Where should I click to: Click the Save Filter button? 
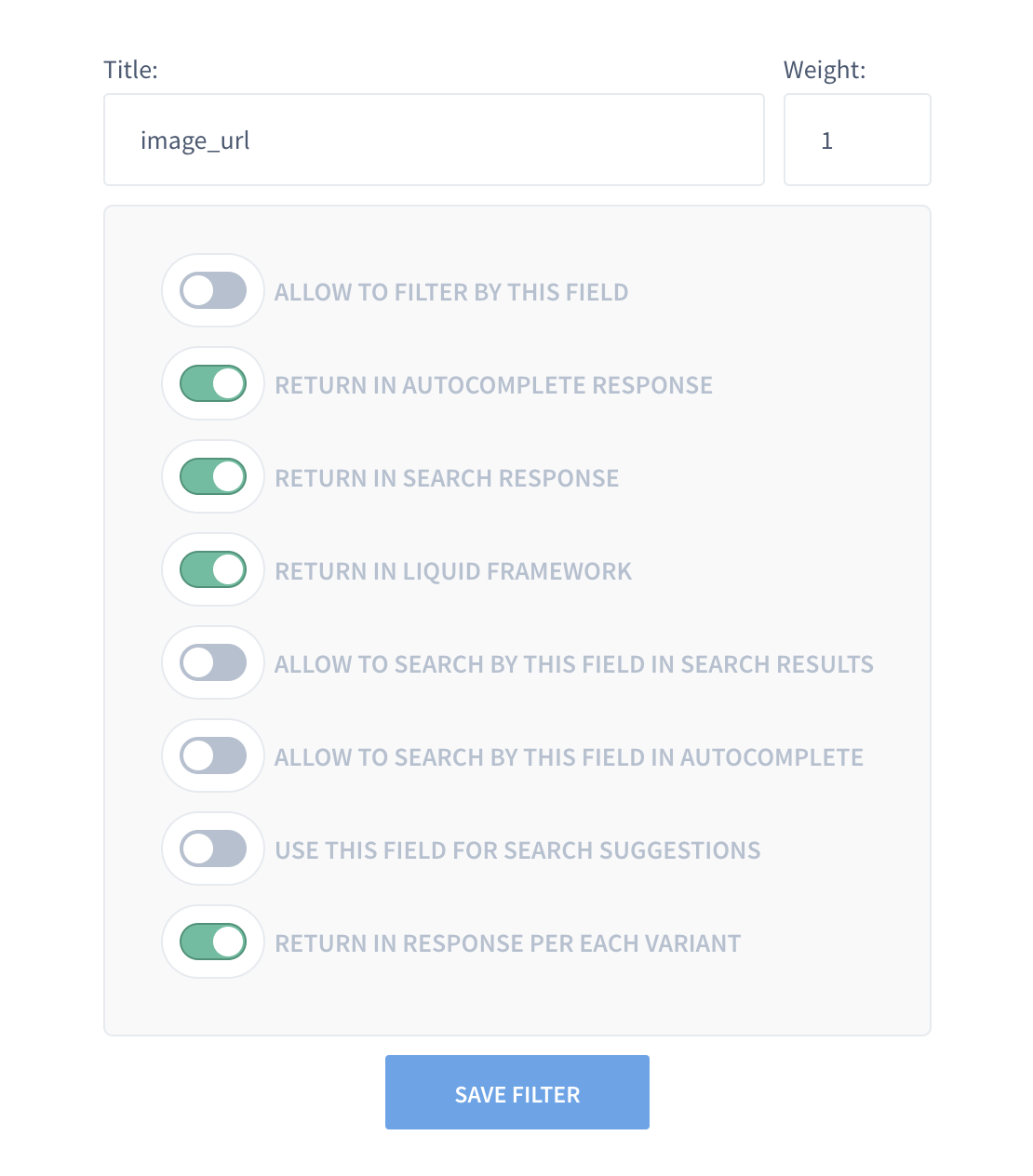click(x=516, y=1092)
